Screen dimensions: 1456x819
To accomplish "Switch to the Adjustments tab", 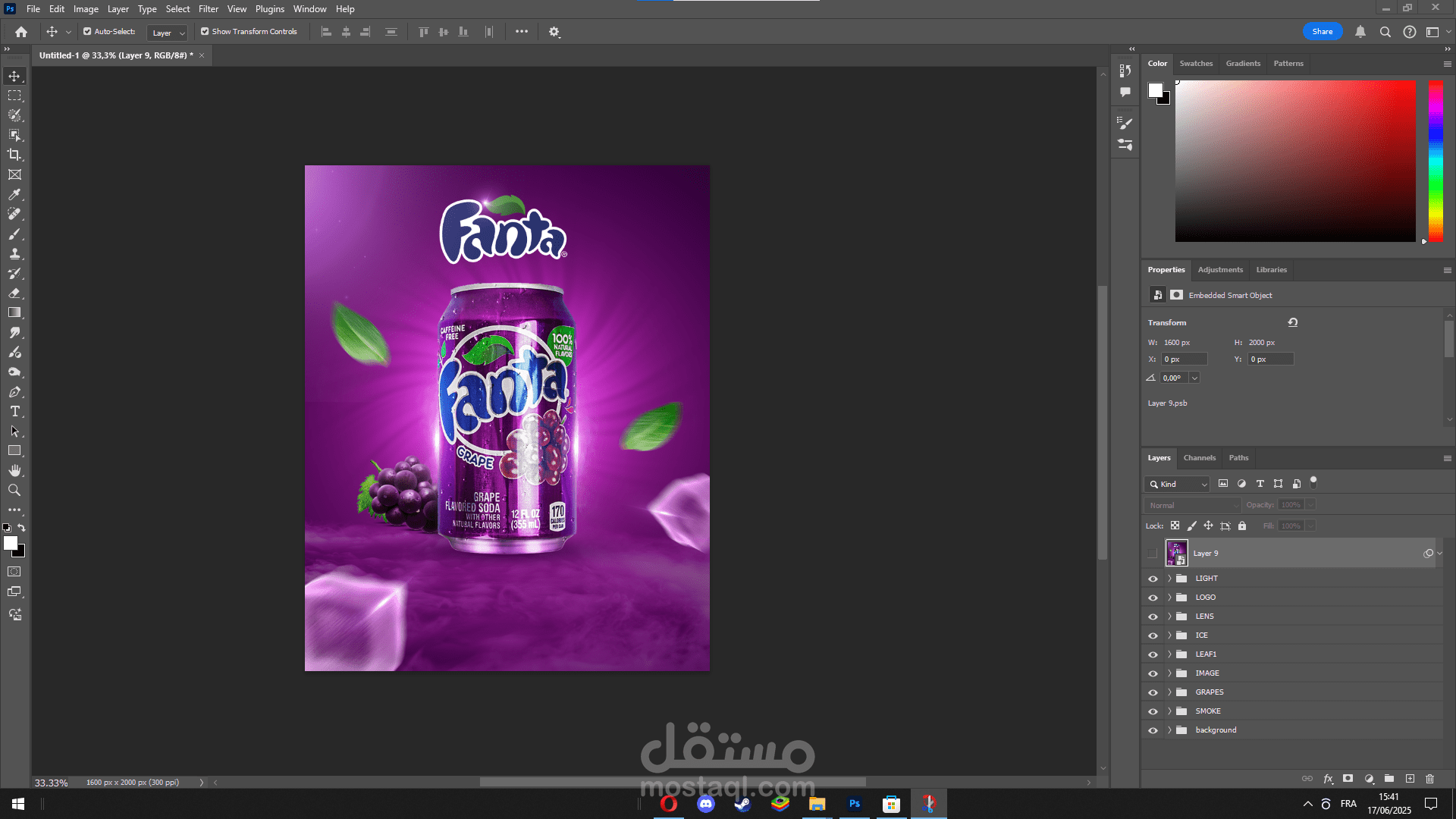I will coord(1220,270).
